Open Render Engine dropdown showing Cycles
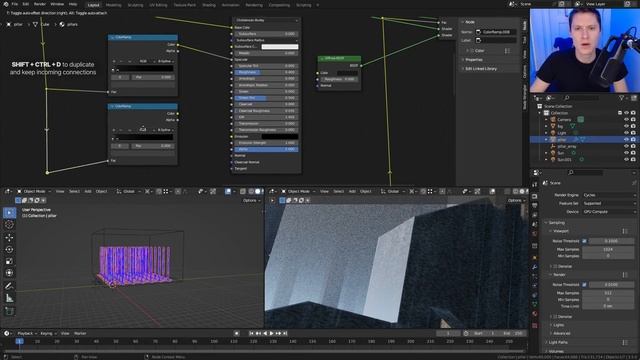 pyautogui.click(x=609, y=195)
